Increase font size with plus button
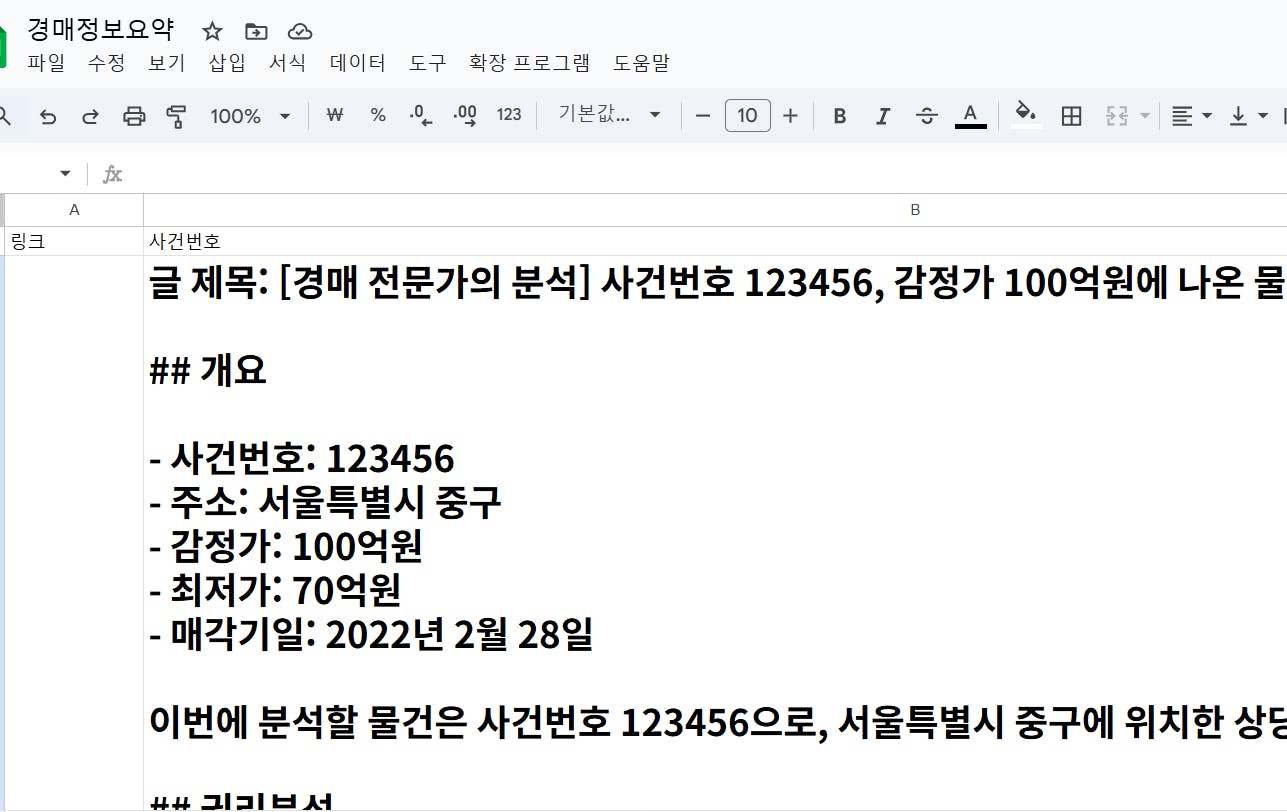The height and width of the screenshot is (812, 1287). (x=790, y=116)
